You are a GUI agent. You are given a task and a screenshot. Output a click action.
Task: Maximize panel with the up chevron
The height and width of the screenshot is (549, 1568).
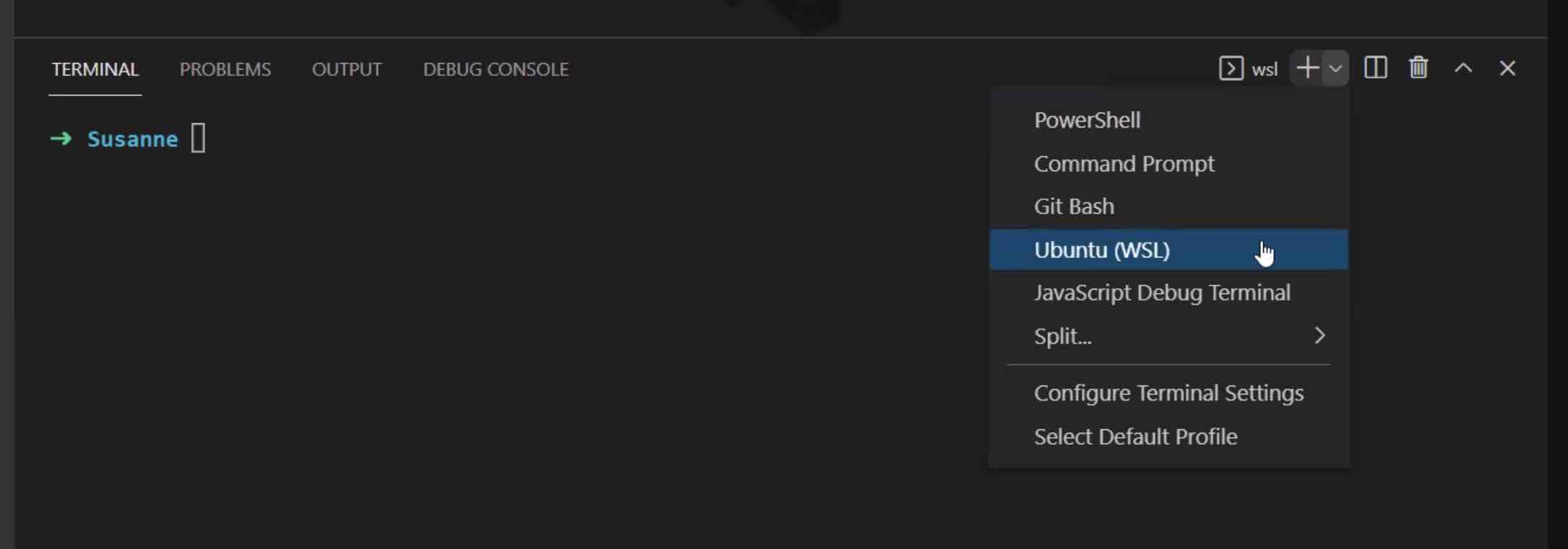1463,69
